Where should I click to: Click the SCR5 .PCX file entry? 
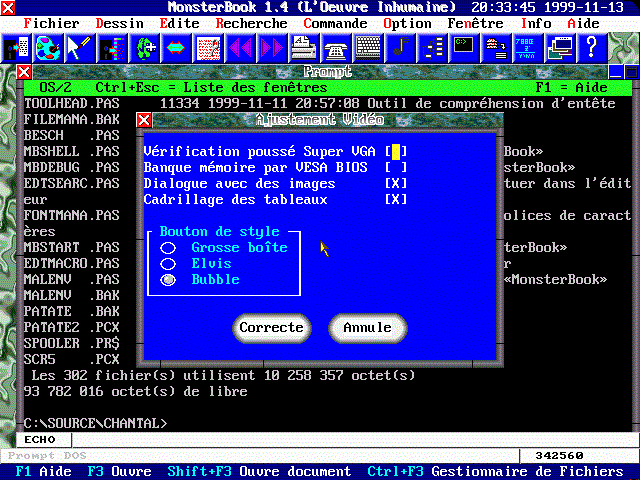click(72, 360)
